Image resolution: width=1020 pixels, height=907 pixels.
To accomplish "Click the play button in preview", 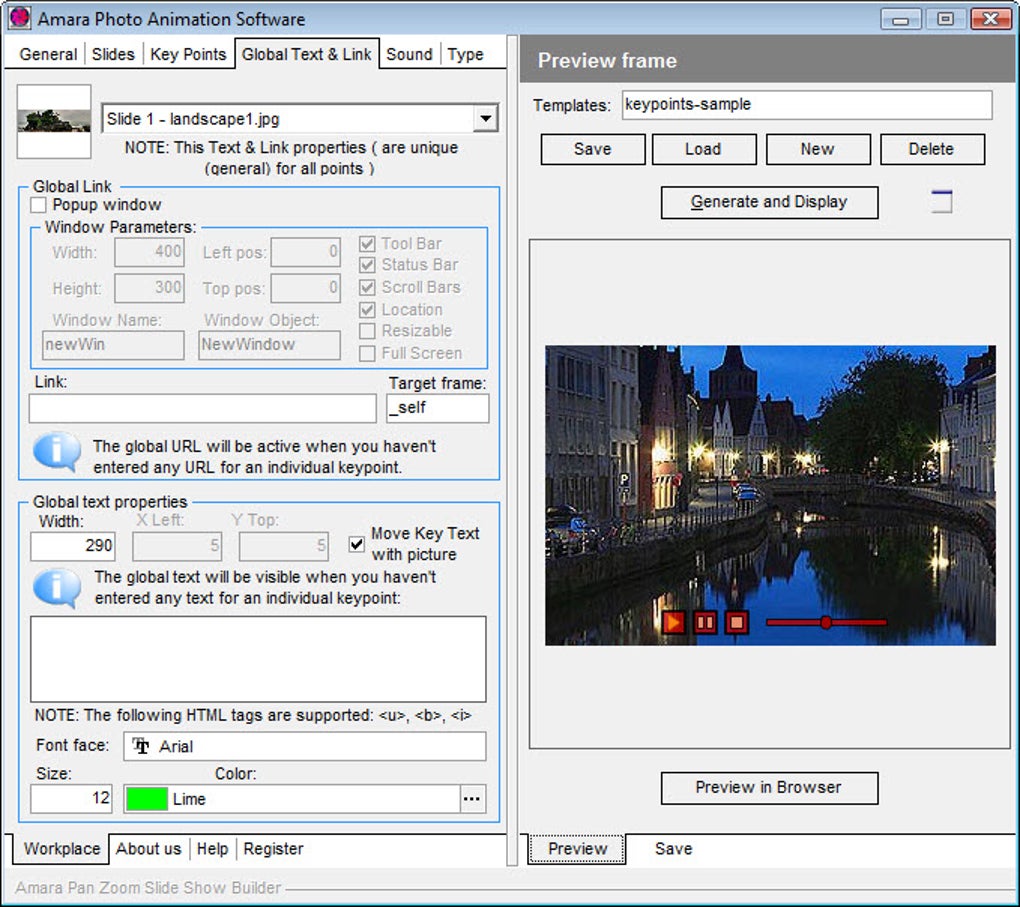I will 673,623.
